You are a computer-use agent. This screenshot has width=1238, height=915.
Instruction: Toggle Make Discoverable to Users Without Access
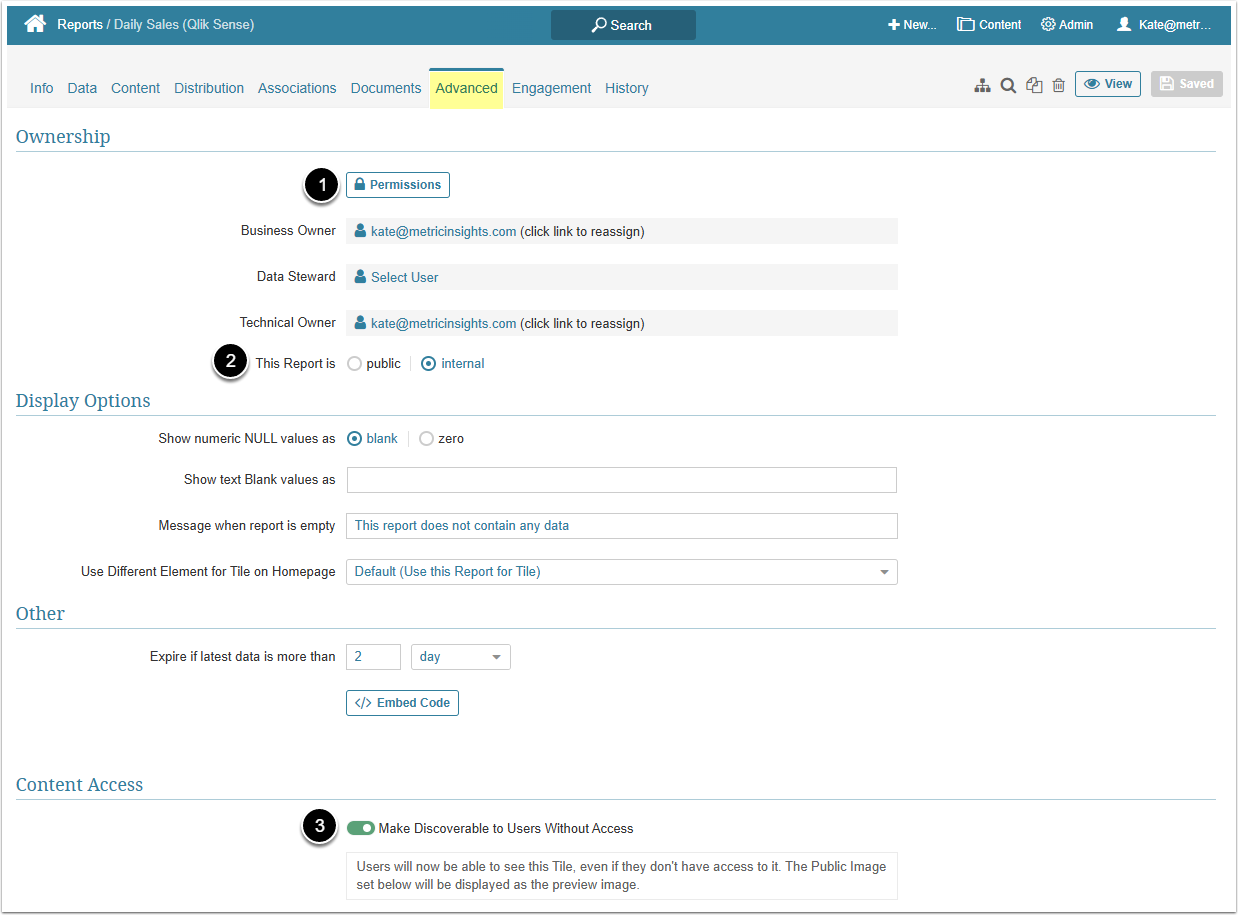pyautogui.click(x=361, y=828)
